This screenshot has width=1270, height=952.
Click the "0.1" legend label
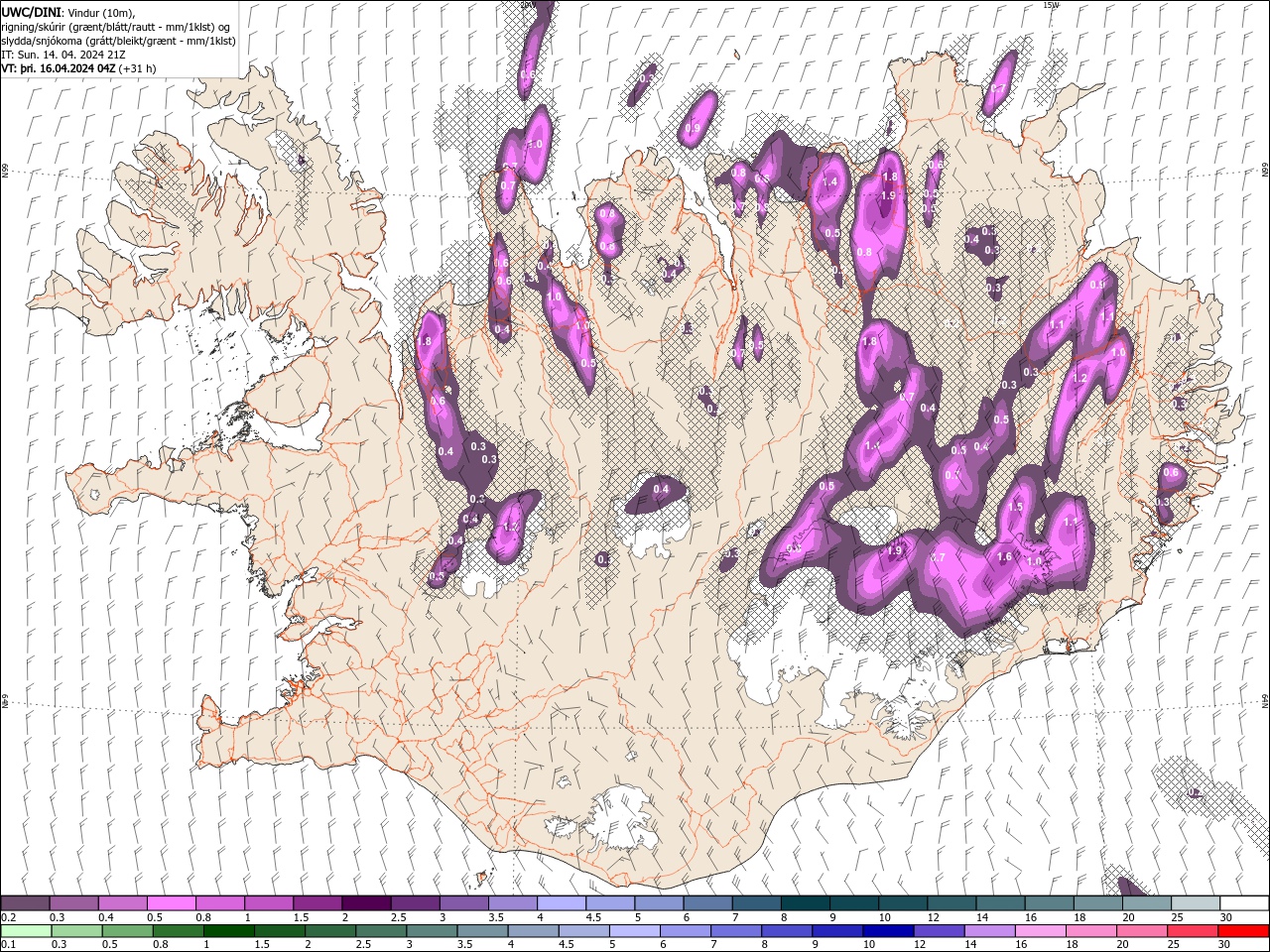[x=9, y=945]
